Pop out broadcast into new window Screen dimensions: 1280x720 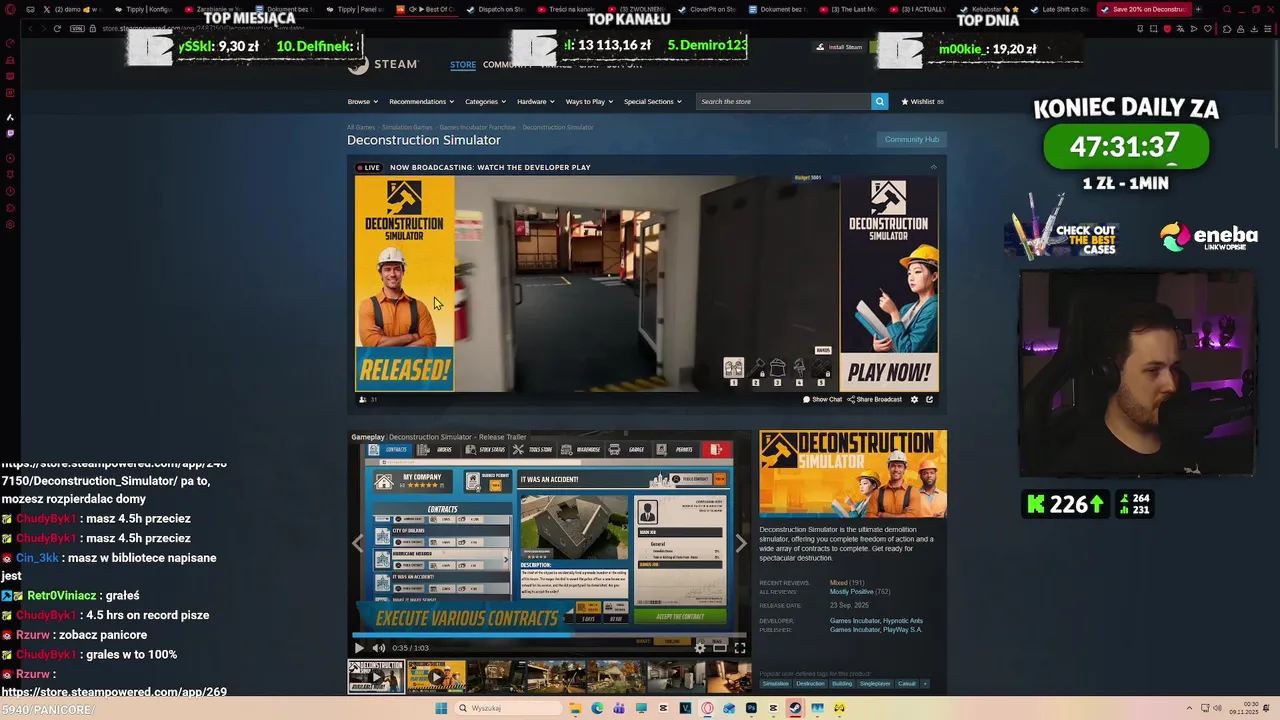pos(929,400)
